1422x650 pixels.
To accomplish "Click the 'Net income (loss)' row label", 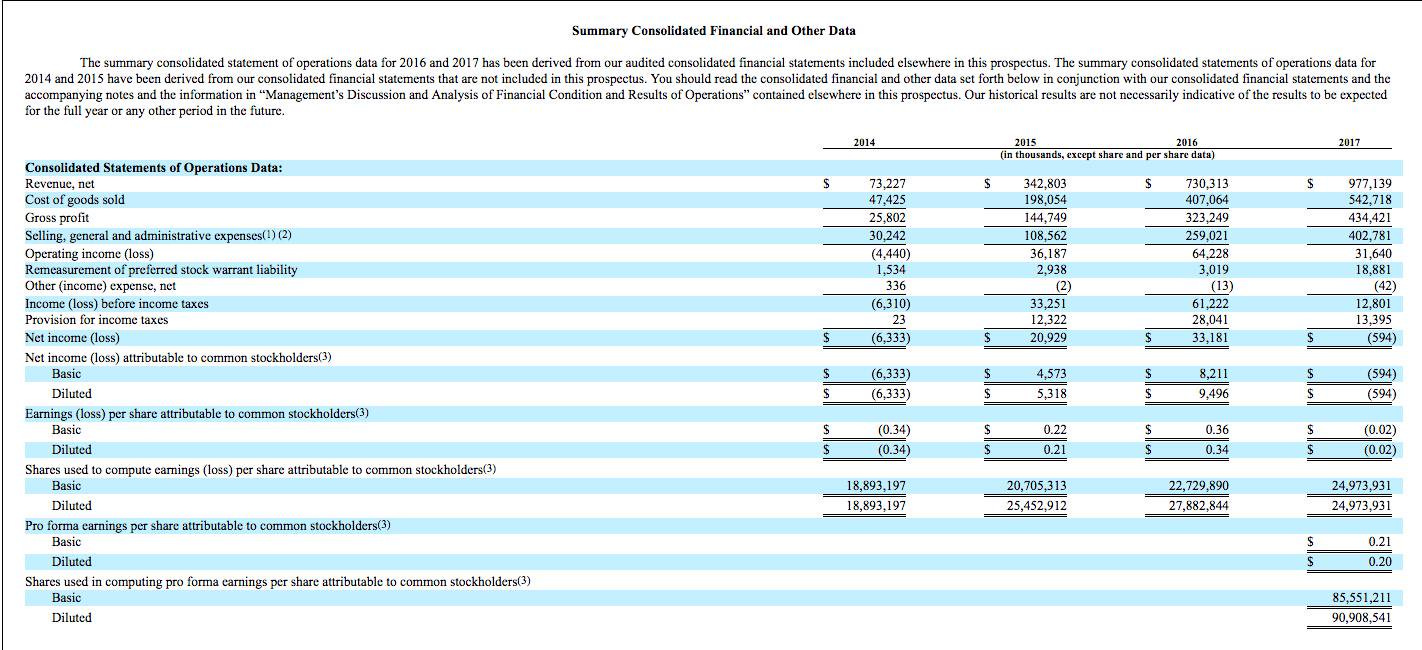I will pos(72,338).
